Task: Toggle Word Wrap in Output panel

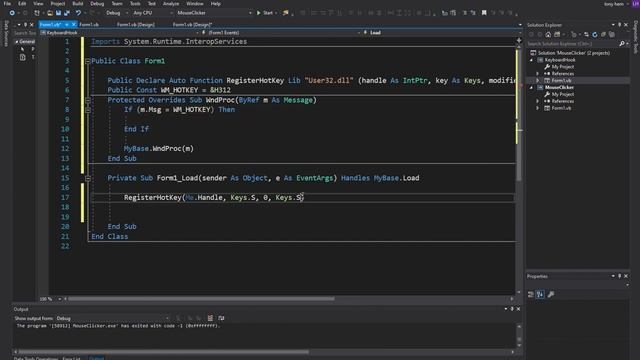Action: pos(221,318)
